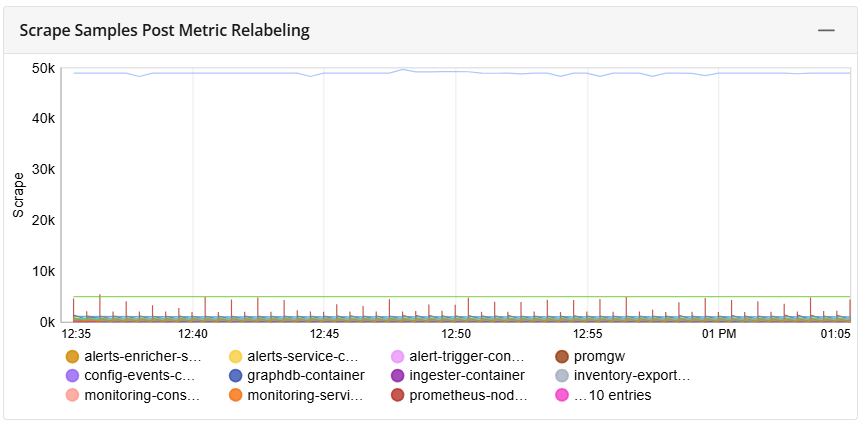The image size is (863, 428).
Task: Select the graphdb-container legend label
Action: [305, 376]
